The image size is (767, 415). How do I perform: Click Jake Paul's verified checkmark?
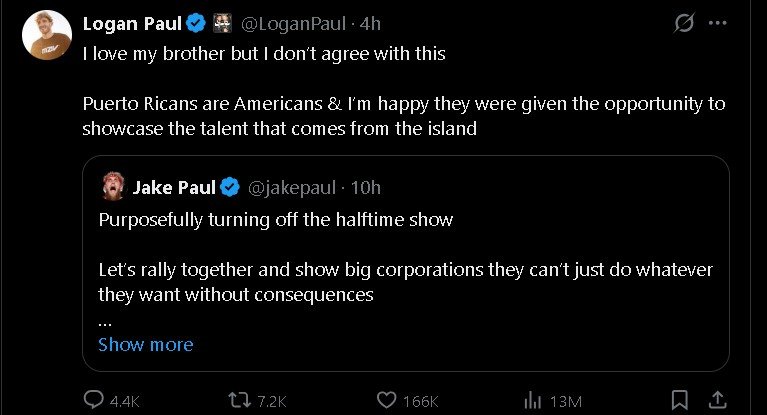point(229,187)
